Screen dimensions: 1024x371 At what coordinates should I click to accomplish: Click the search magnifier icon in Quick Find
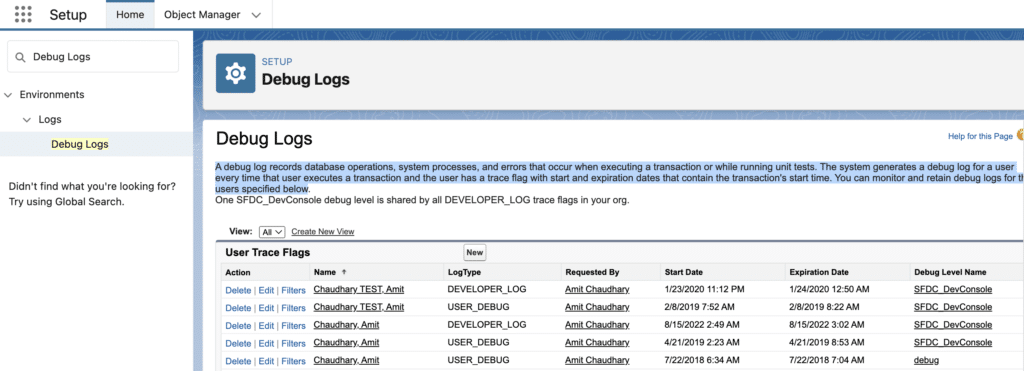click(21, 57)
